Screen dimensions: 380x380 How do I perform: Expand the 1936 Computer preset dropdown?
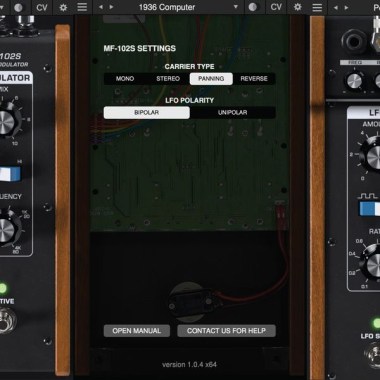point(236,7)
